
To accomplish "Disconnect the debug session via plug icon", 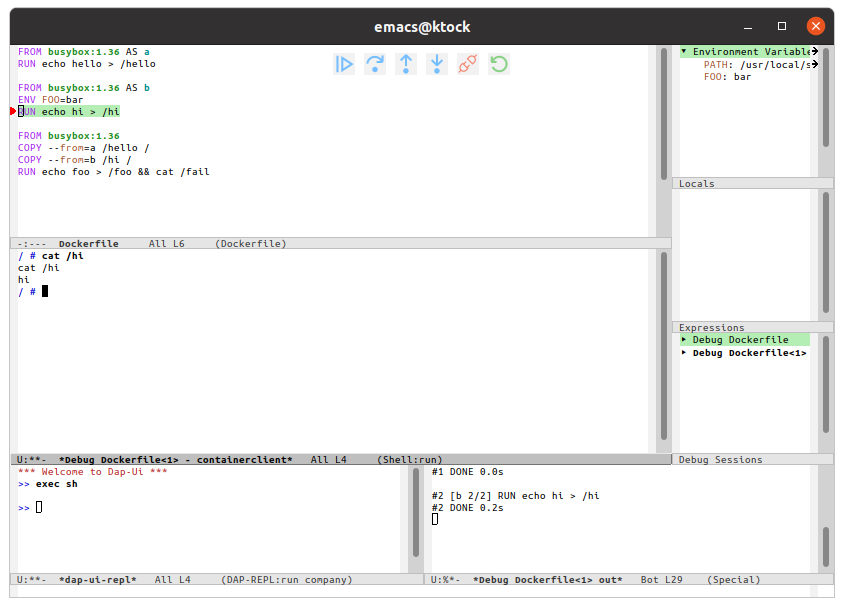I will 467,64.
